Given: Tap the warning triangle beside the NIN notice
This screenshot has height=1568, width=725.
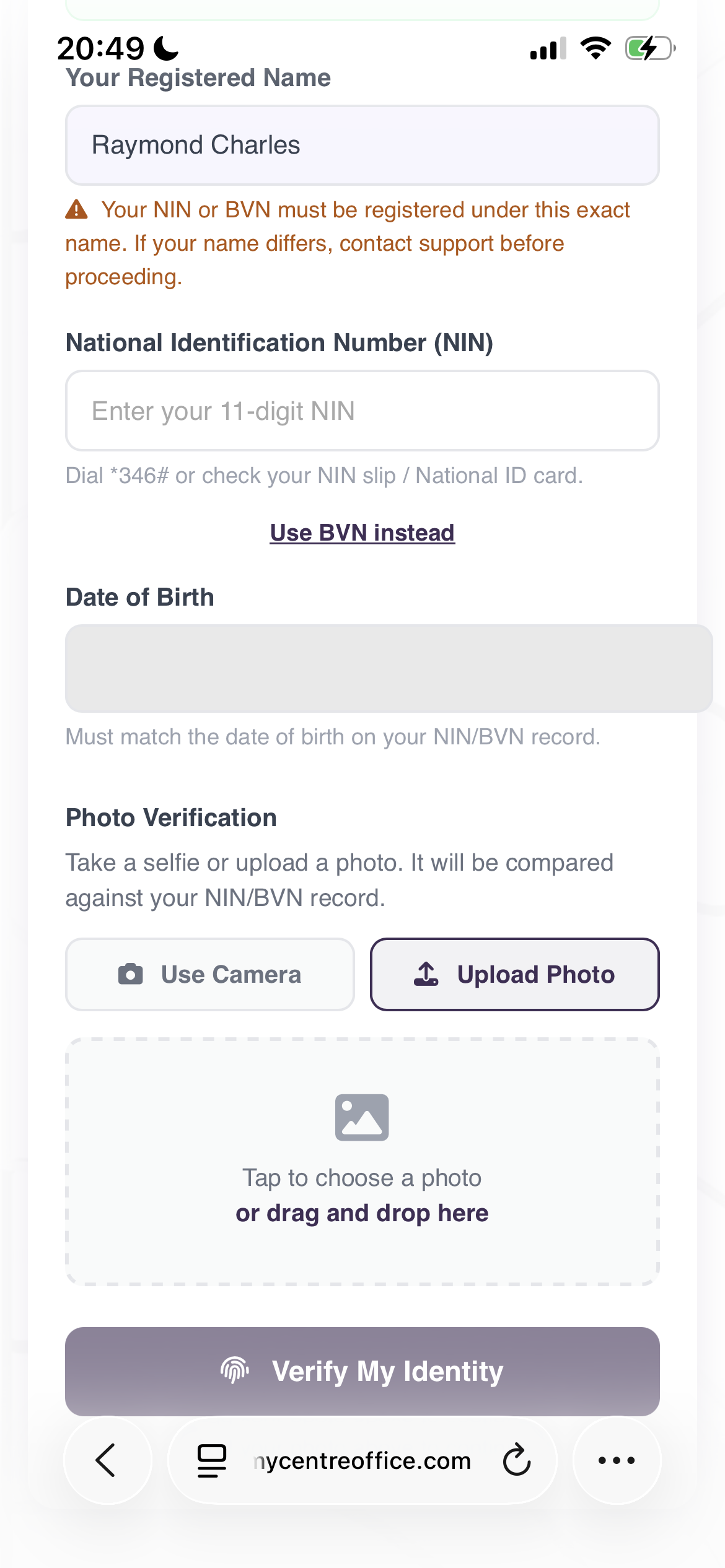Looking at the screenshot, I should [x=76, y=210].
